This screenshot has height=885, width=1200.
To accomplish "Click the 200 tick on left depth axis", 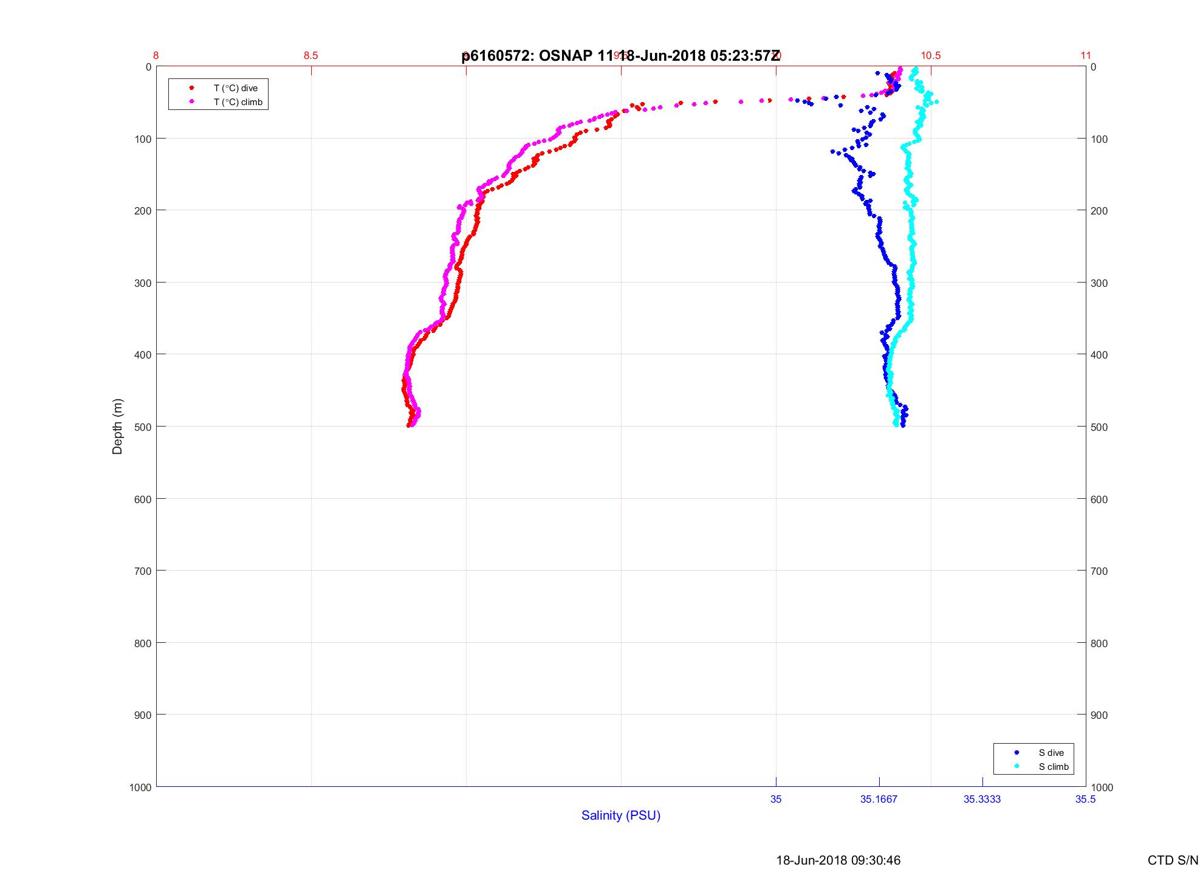I will (x=141, y=211).
